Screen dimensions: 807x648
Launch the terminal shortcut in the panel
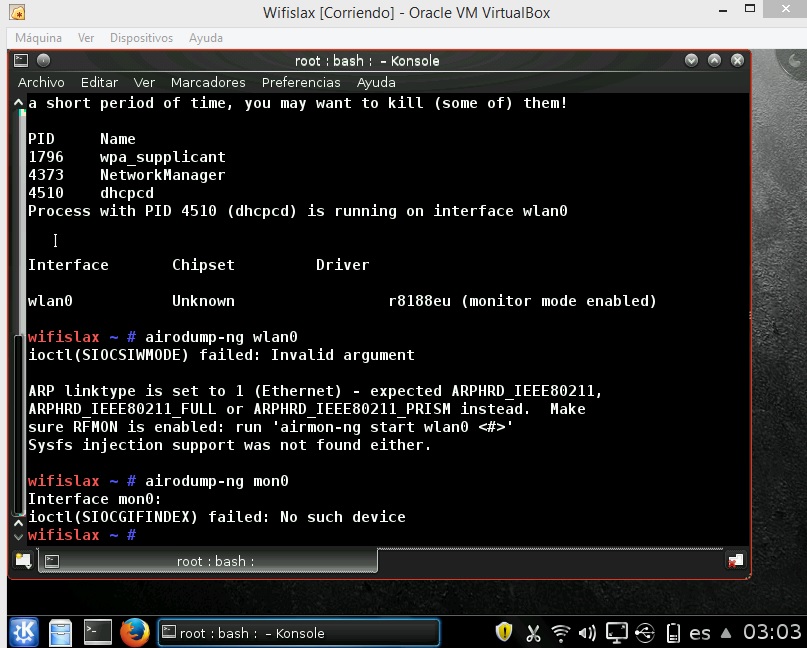pyautogui.click(x=97, y=632)
